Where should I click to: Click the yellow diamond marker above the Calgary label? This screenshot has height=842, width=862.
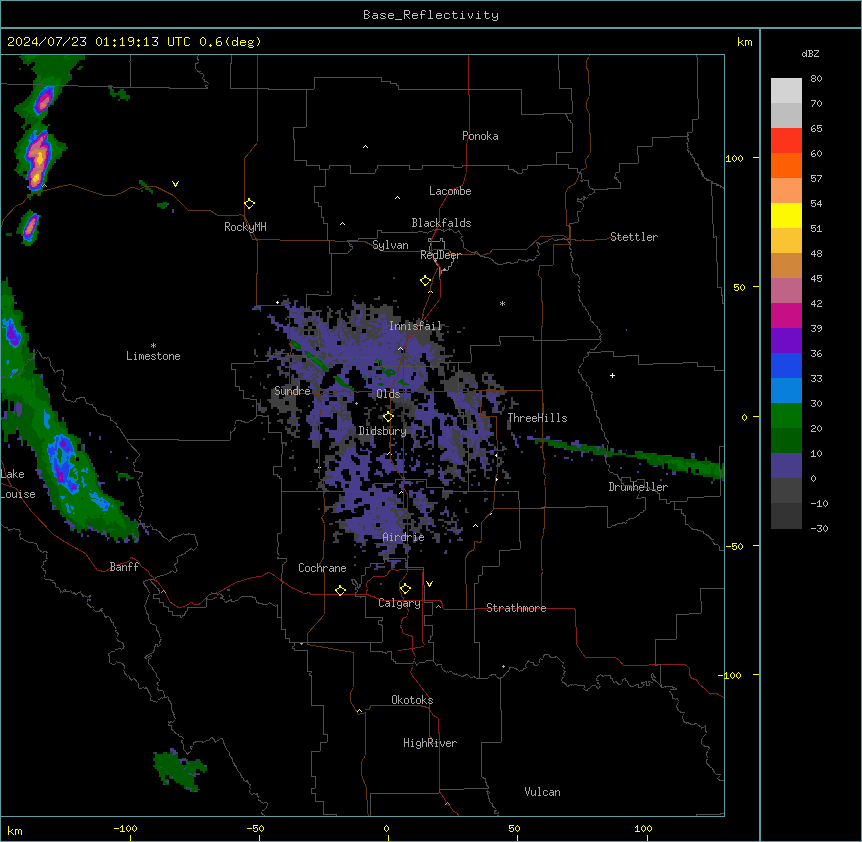coord(405,589)
